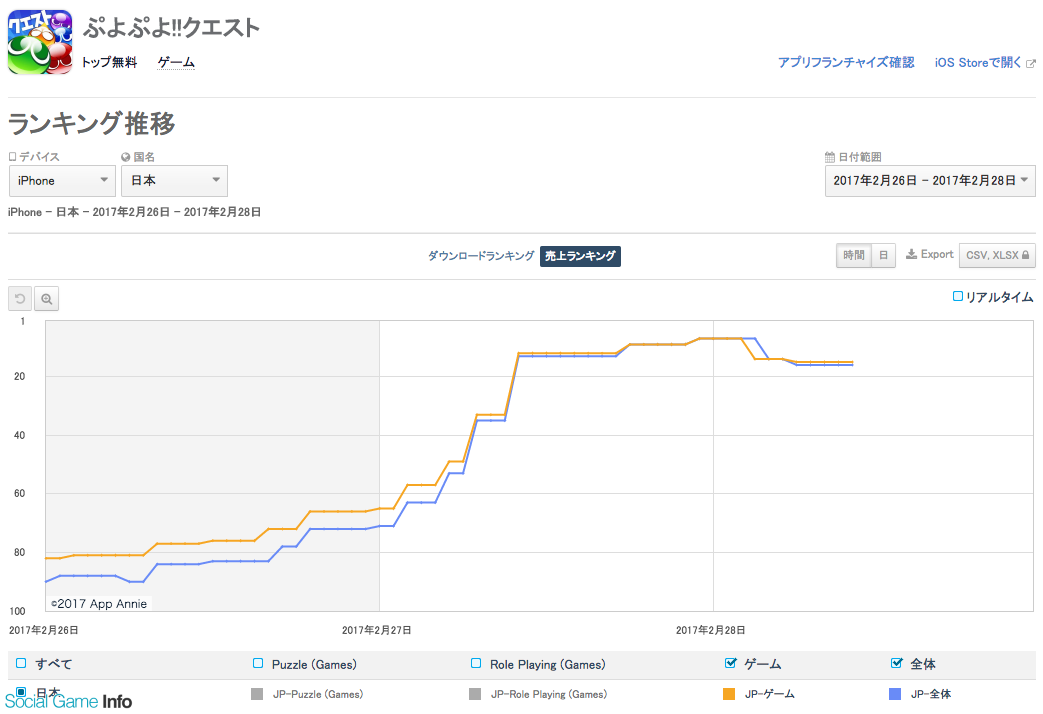Click the chart reset zoom icon
The width and height of the screenshot is (1043, 714).
click(20, 299)
